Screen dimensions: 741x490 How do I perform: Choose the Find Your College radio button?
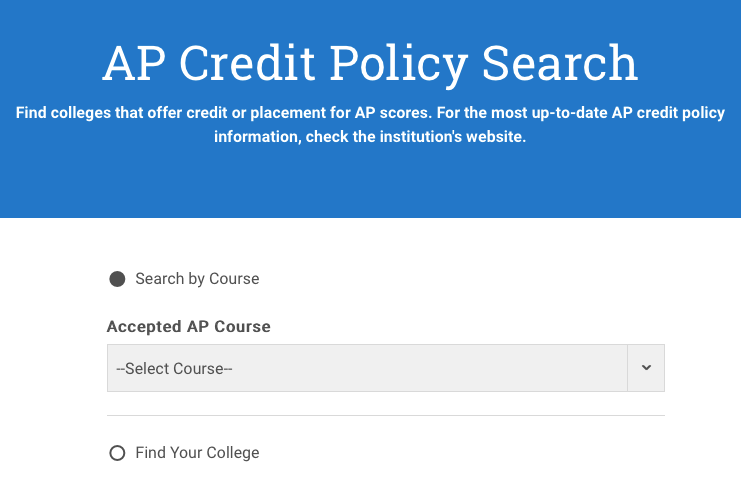pyautogui.click(x=117, y=453)
